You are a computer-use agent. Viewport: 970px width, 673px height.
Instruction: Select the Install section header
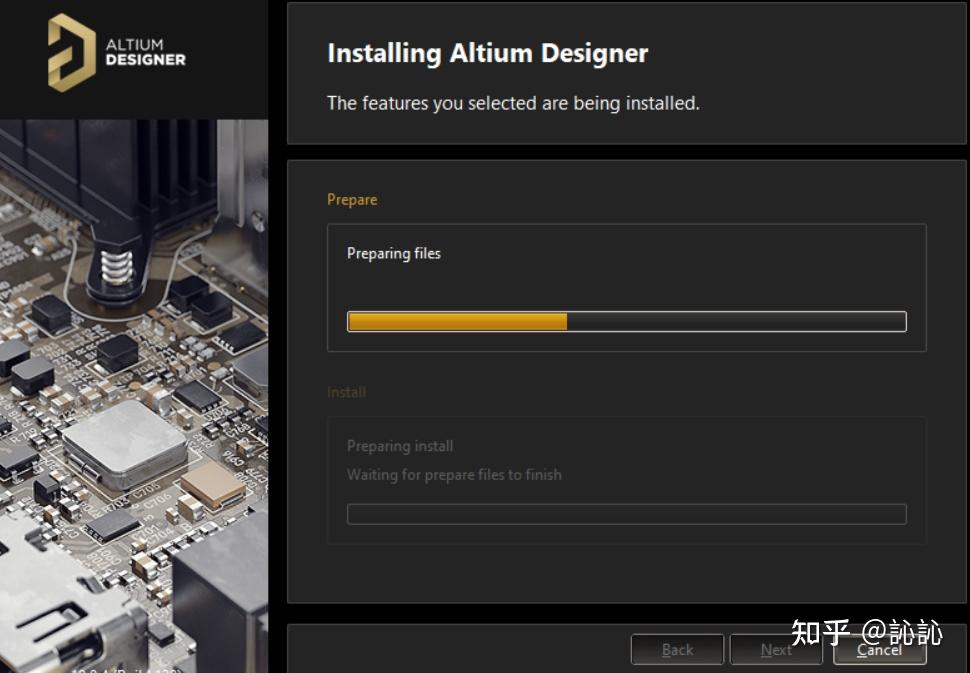pos(346,392)
